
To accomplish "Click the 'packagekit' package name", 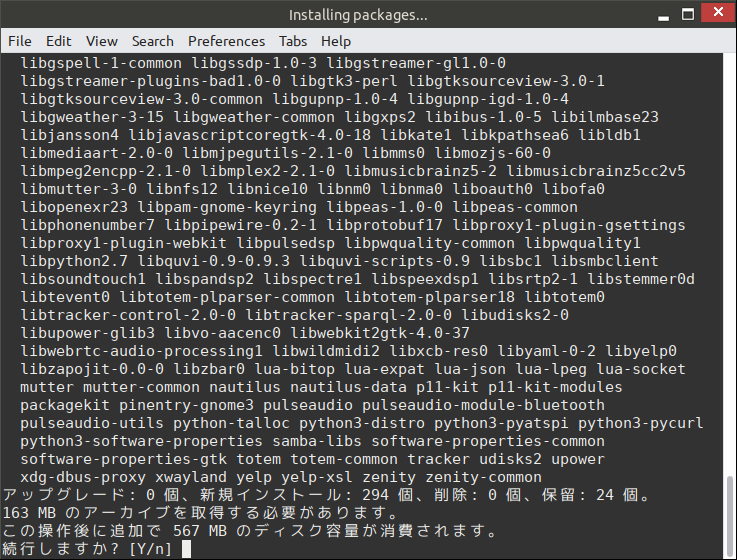I will pyautogui.click(x=65, y=405).
